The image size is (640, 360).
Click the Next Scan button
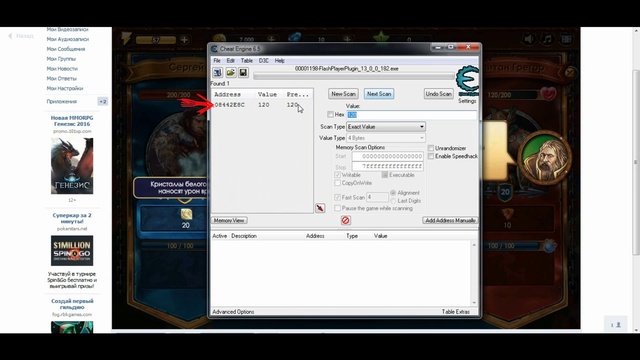coord(379,94)
